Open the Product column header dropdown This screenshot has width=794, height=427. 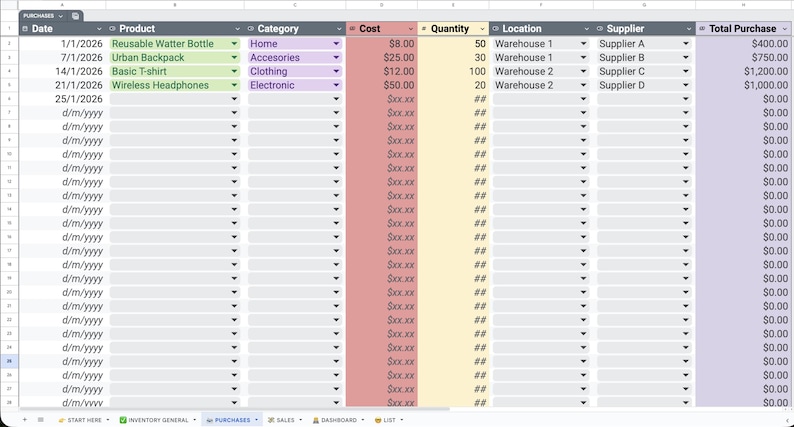tap(237, 29)
